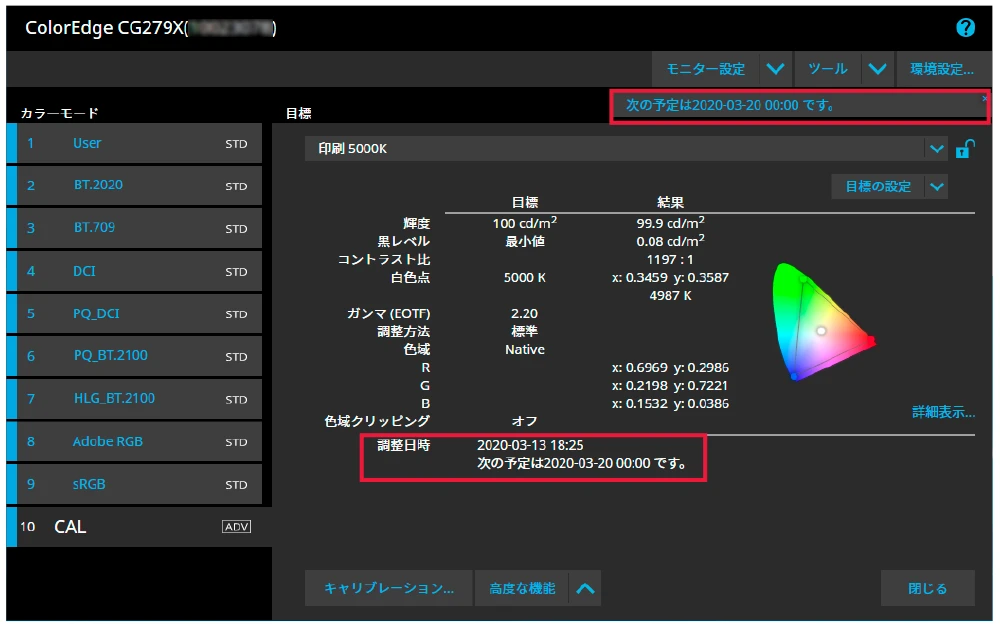Screen dimensions: 1000x628
Task: Open 環境設定... preferences
Action: [941, 69]
